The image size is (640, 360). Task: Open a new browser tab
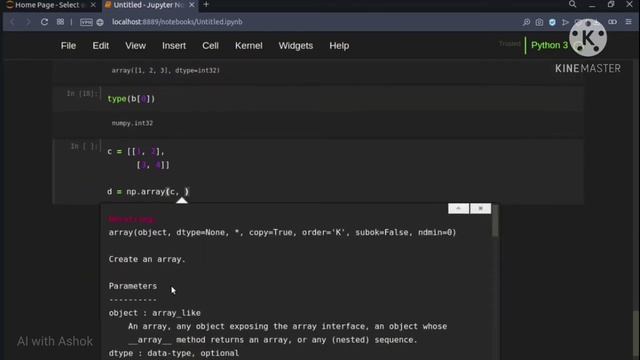(206, 4)
